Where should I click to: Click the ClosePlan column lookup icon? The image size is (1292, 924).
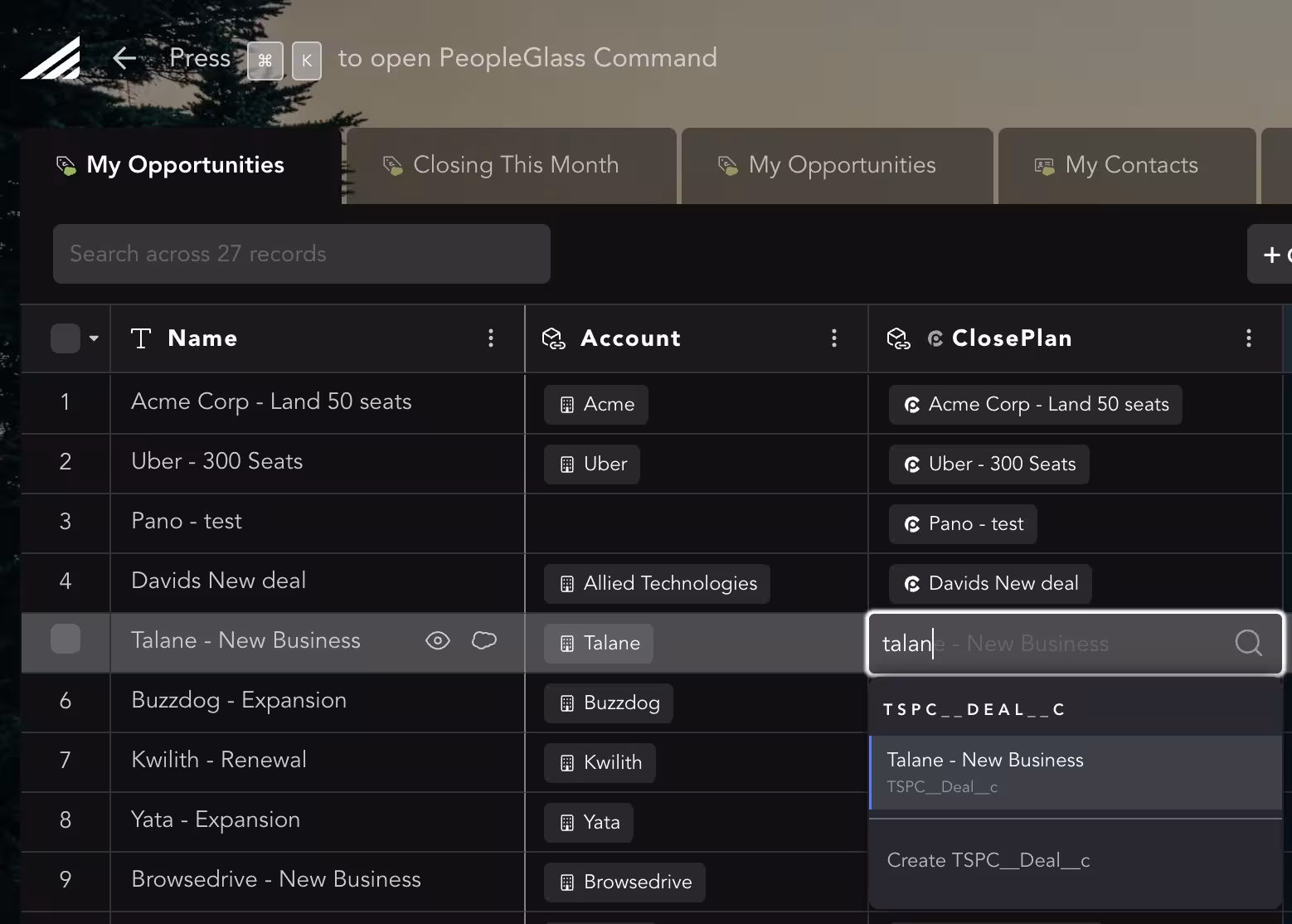click(x=898, y=338)
